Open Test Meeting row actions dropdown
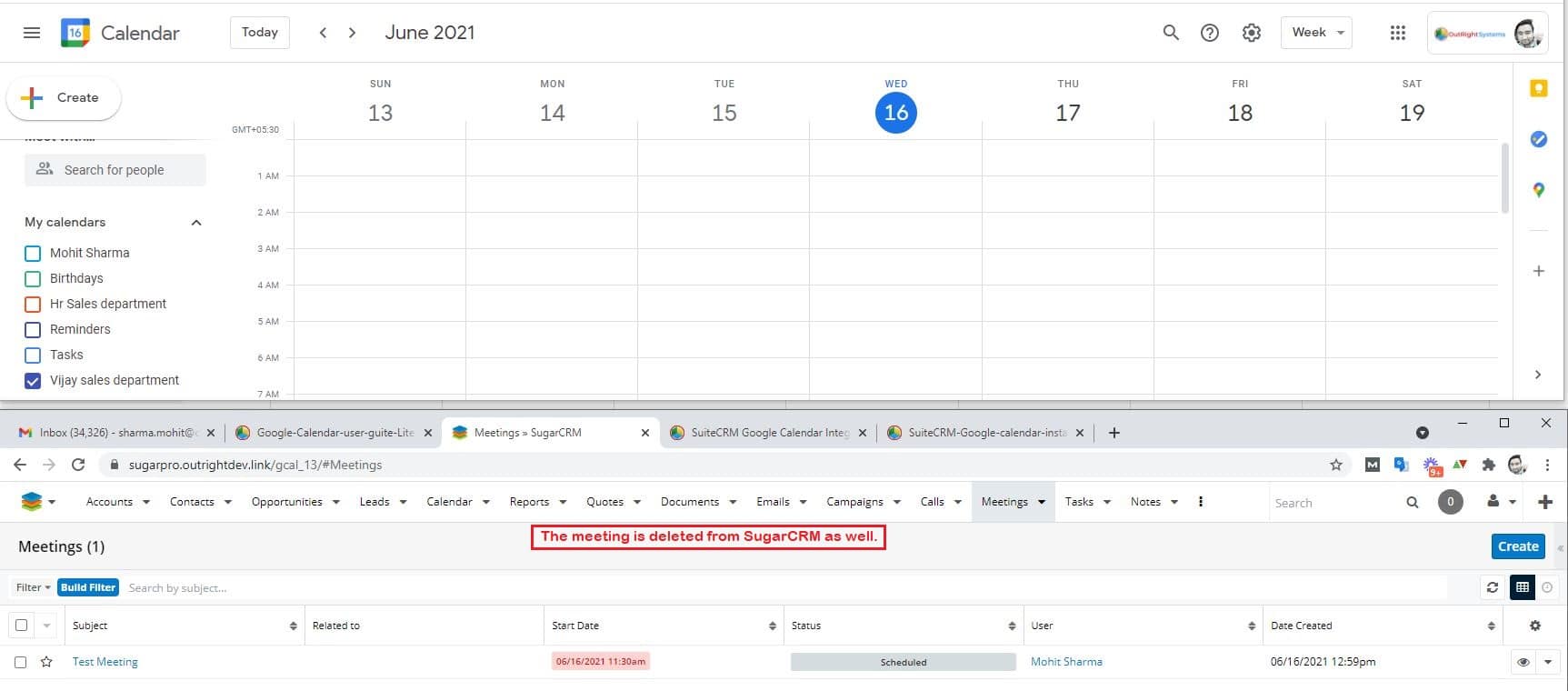This screenshot has height=691, width=1568. coord(1547,662)
